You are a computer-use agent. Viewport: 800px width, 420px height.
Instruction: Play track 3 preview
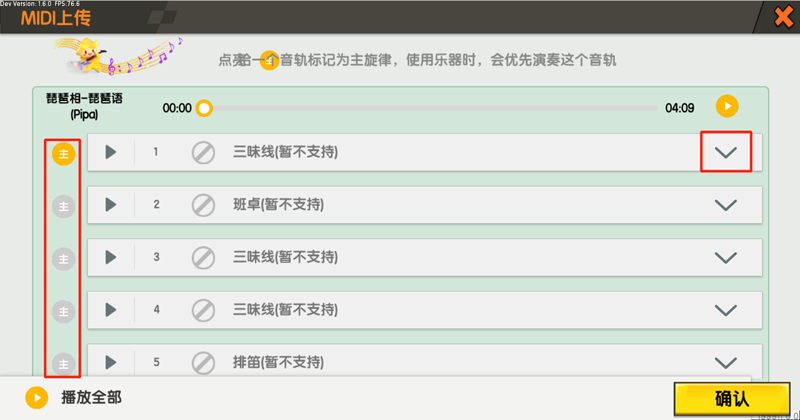(111, 257)
